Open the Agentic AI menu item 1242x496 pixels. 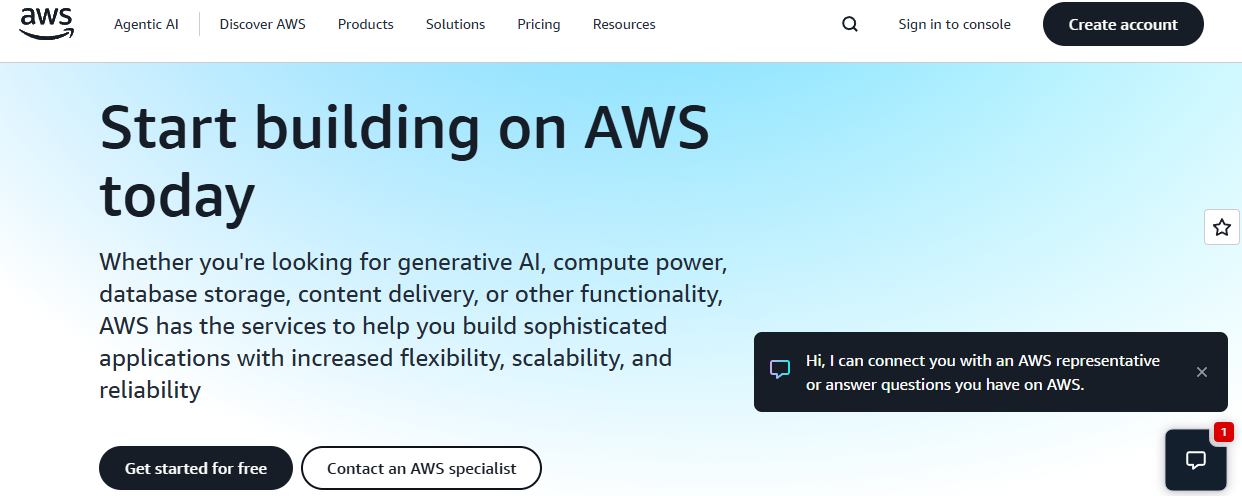tap(146, 24)
